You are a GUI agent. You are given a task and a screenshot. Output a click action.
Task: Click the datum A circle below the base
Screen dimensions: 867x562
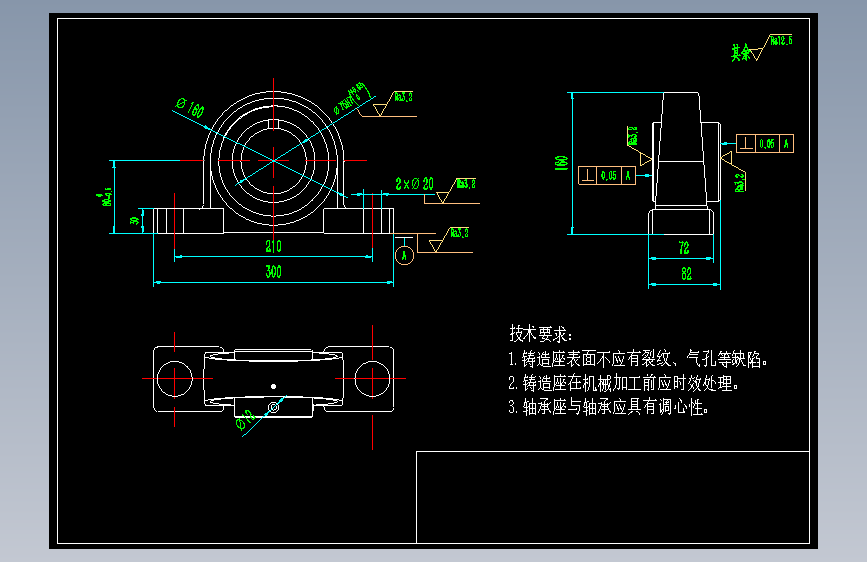pyautogui.click(x=404, y=255)
